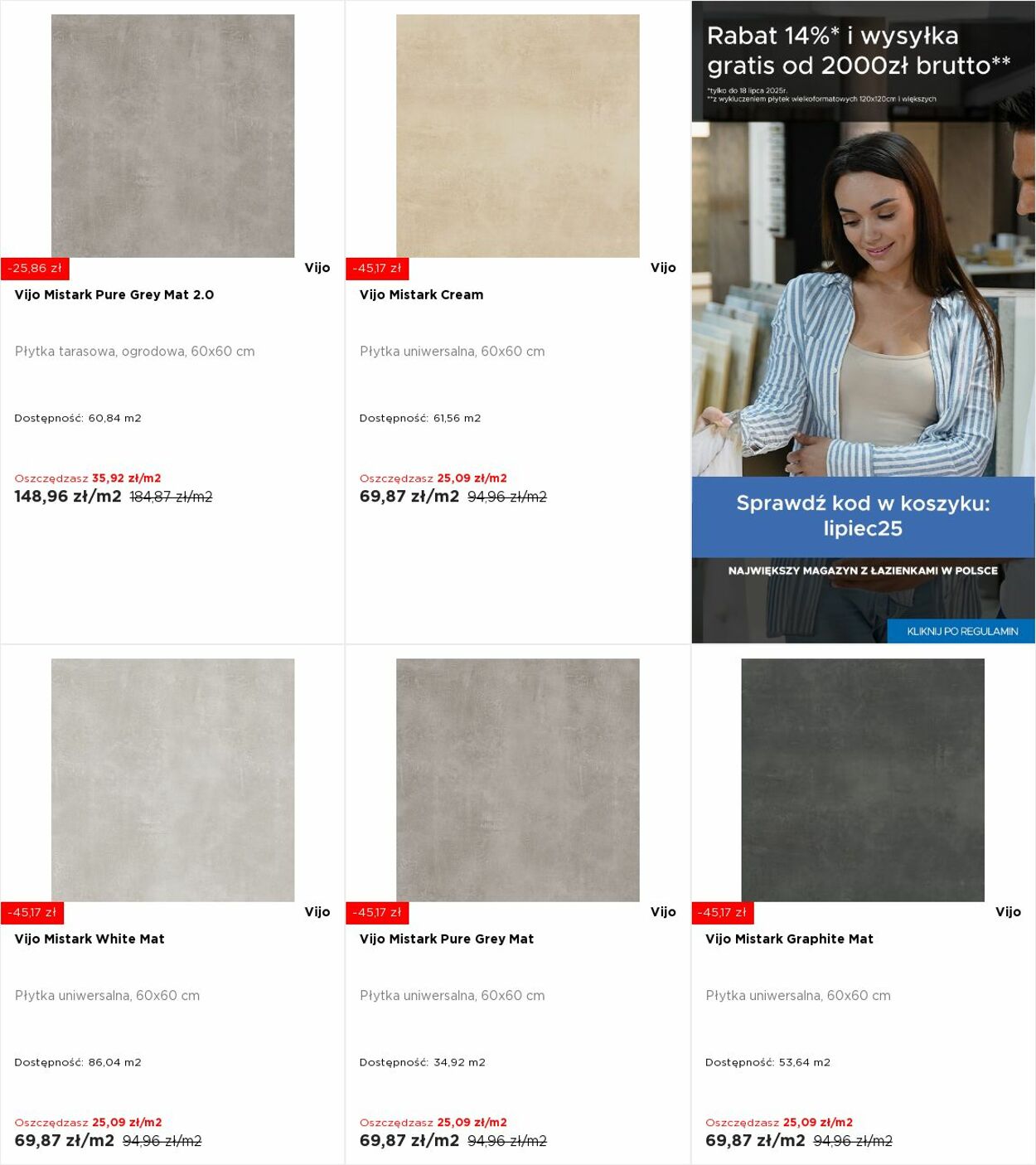This screenshot has width=1036, height=1165.
Task: Click the Vijo brand label on Pure Grey Mat 2.0
Action: (317, 268)
